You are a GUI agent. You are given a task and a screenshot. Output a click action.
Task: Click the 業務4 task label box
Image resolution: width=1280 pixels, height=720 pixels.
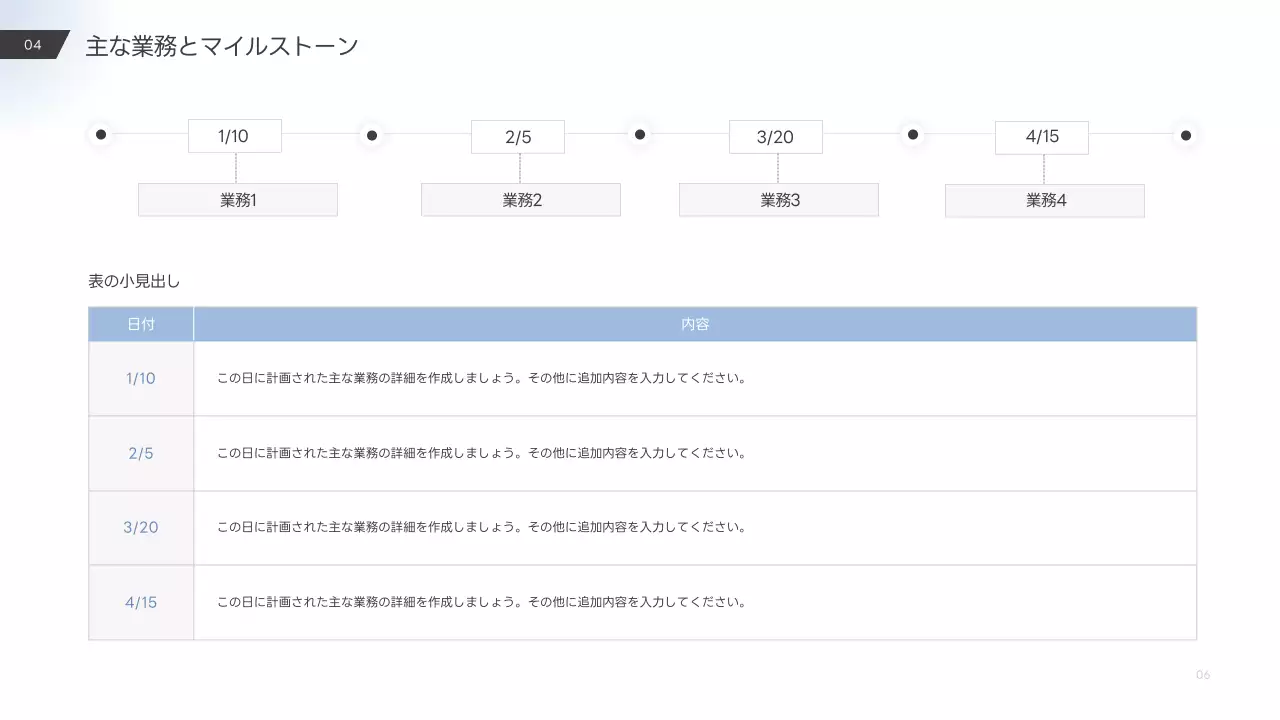click(x=1044, y=200)
